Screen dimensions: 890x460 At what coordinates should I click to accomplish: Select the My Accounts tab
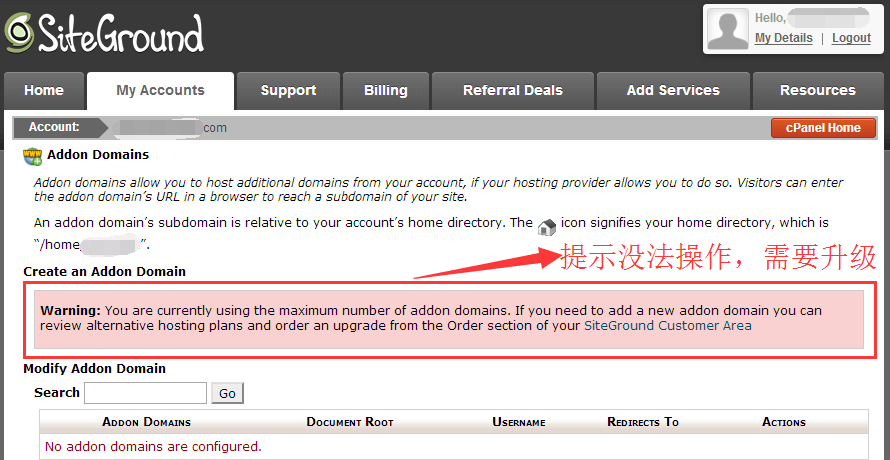160,90
